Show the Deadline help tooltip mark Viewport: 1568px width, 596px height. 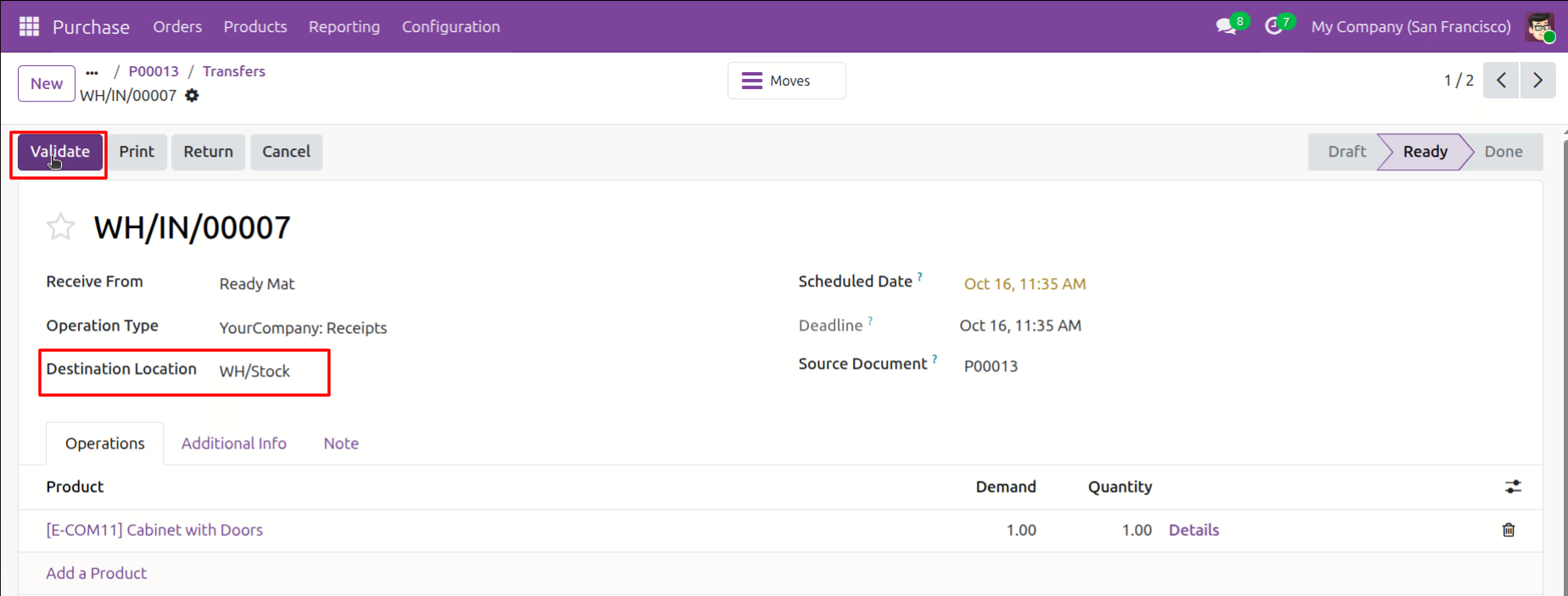[870, 321]
